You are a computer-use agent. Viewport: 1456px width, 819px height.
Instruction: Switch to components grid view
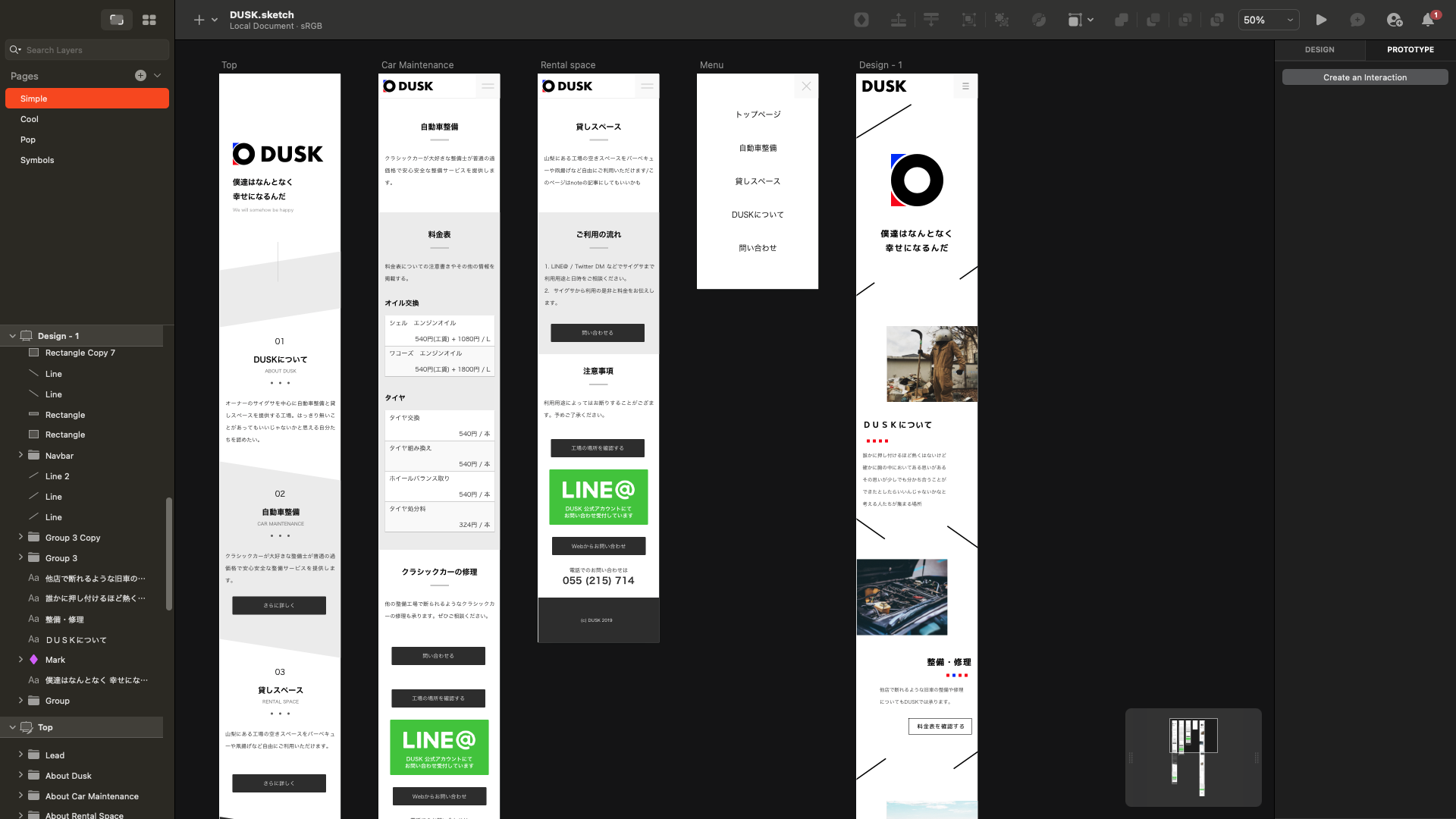click(149, 20)
